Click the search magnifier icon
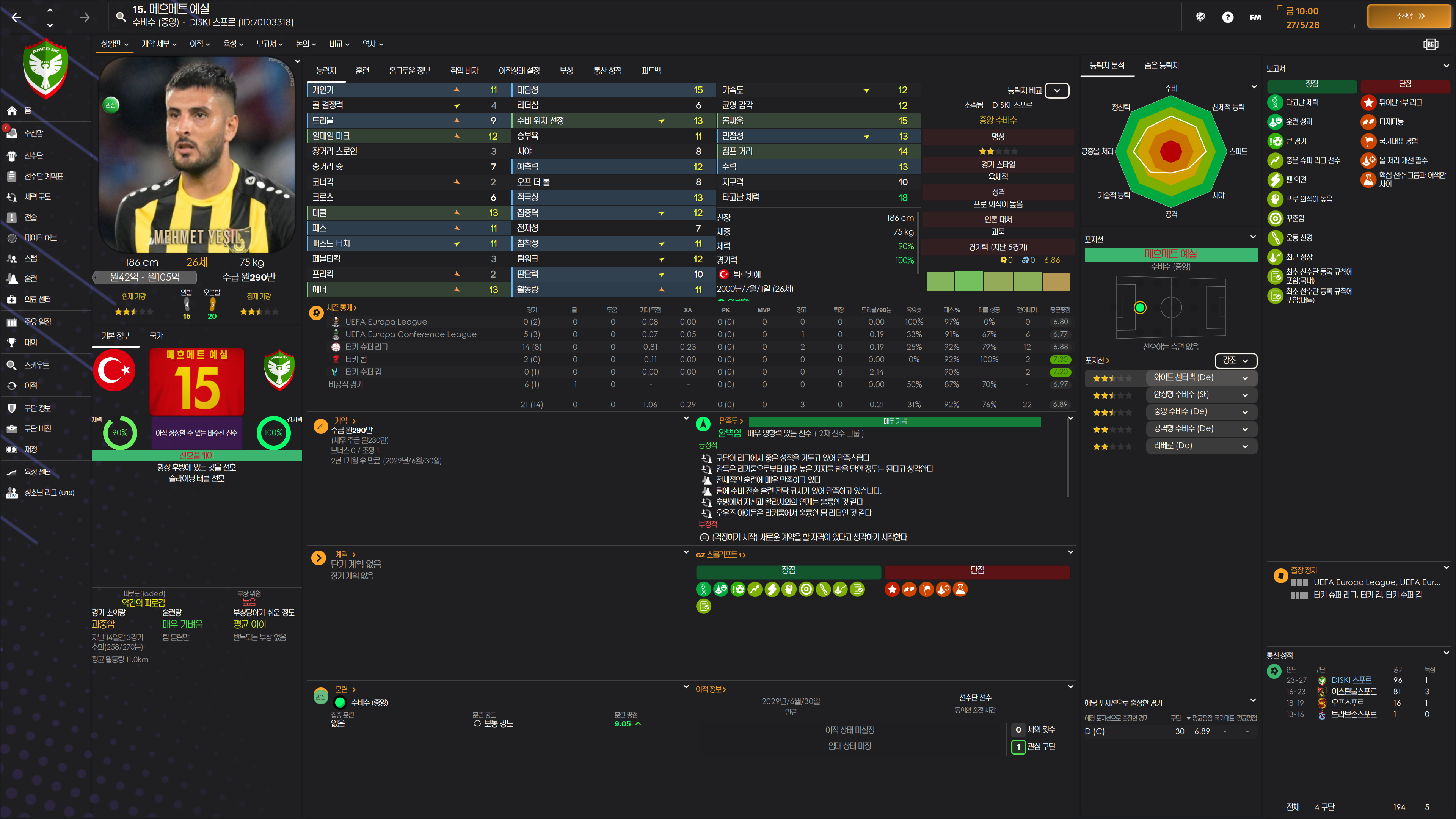The image size is (1456, 819). click(121, 16)
